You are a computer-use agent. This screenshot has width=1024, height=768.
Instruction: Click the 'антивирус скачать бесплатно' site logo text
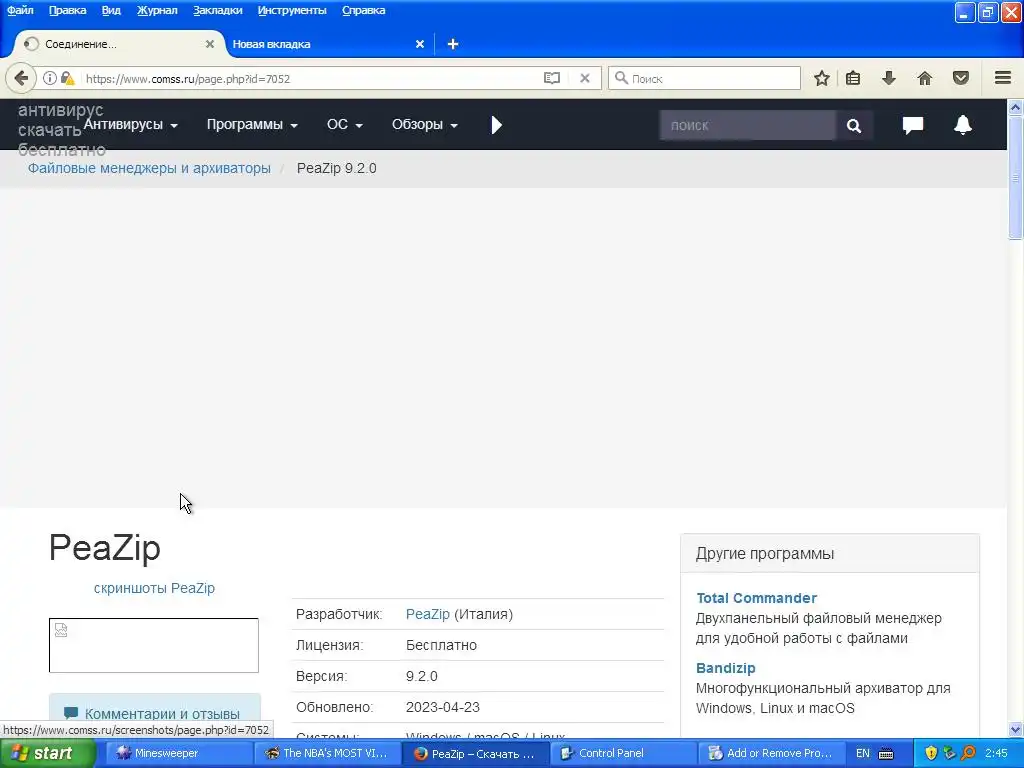click(x=61, y=129)
